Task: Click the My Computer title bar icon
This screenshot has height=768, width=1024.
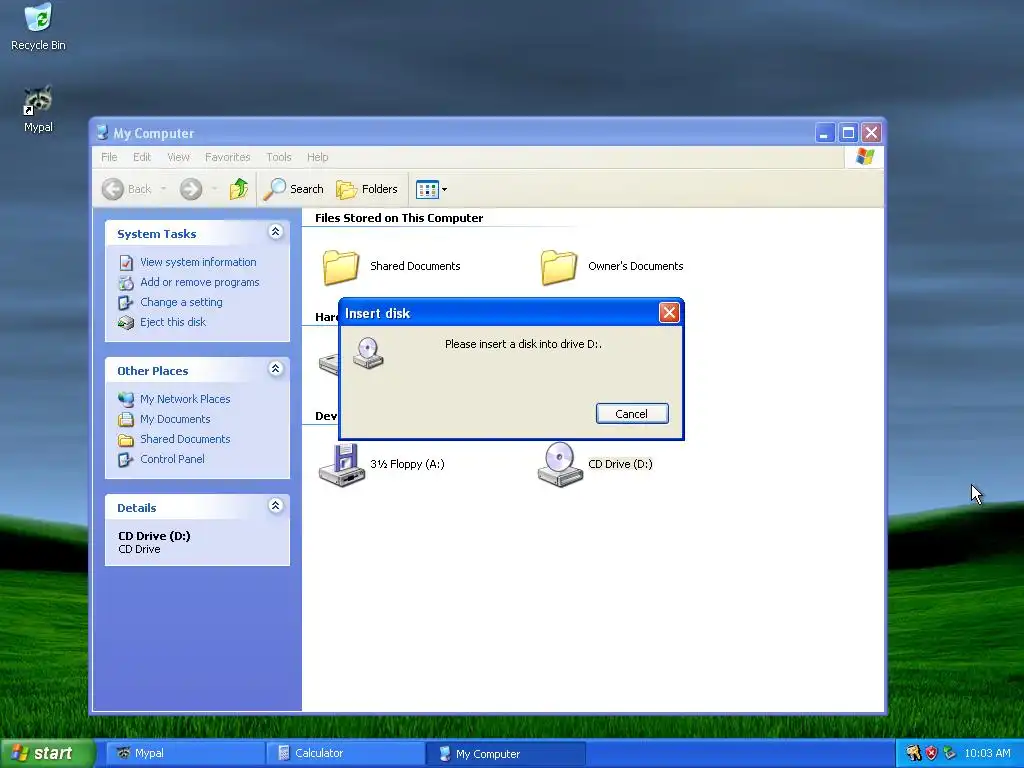Action: pos(102,133)
